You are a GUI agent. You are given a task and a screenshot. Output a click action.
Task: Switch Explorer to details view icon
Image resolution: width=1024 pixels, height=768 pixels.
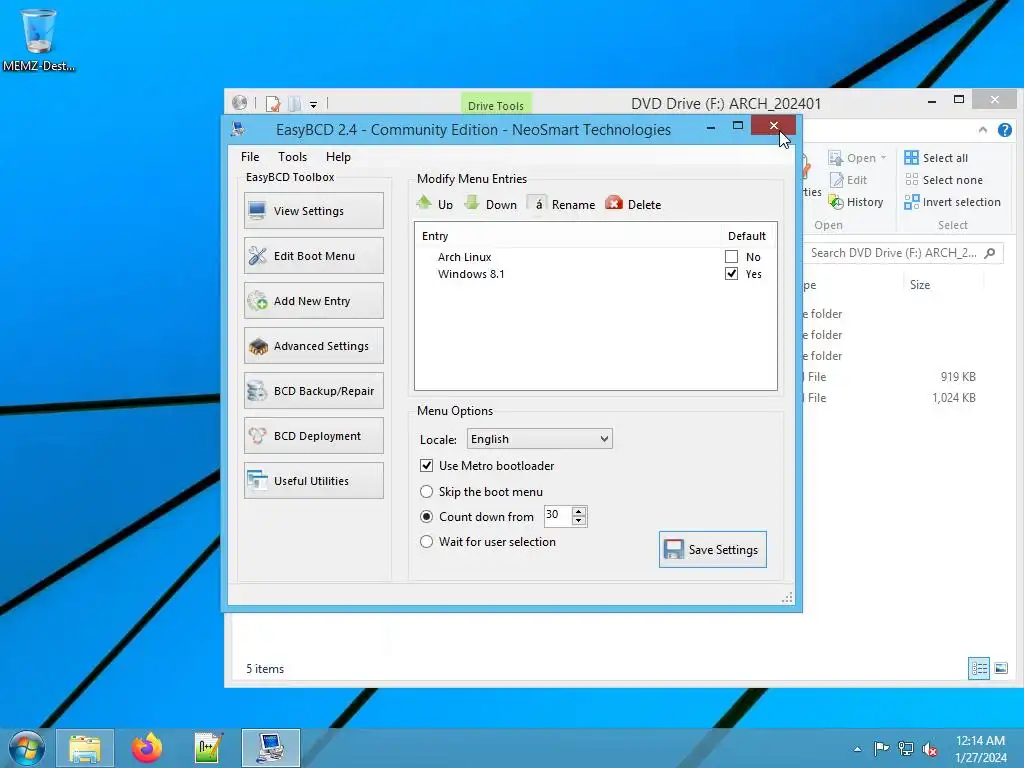pos(979,668)
